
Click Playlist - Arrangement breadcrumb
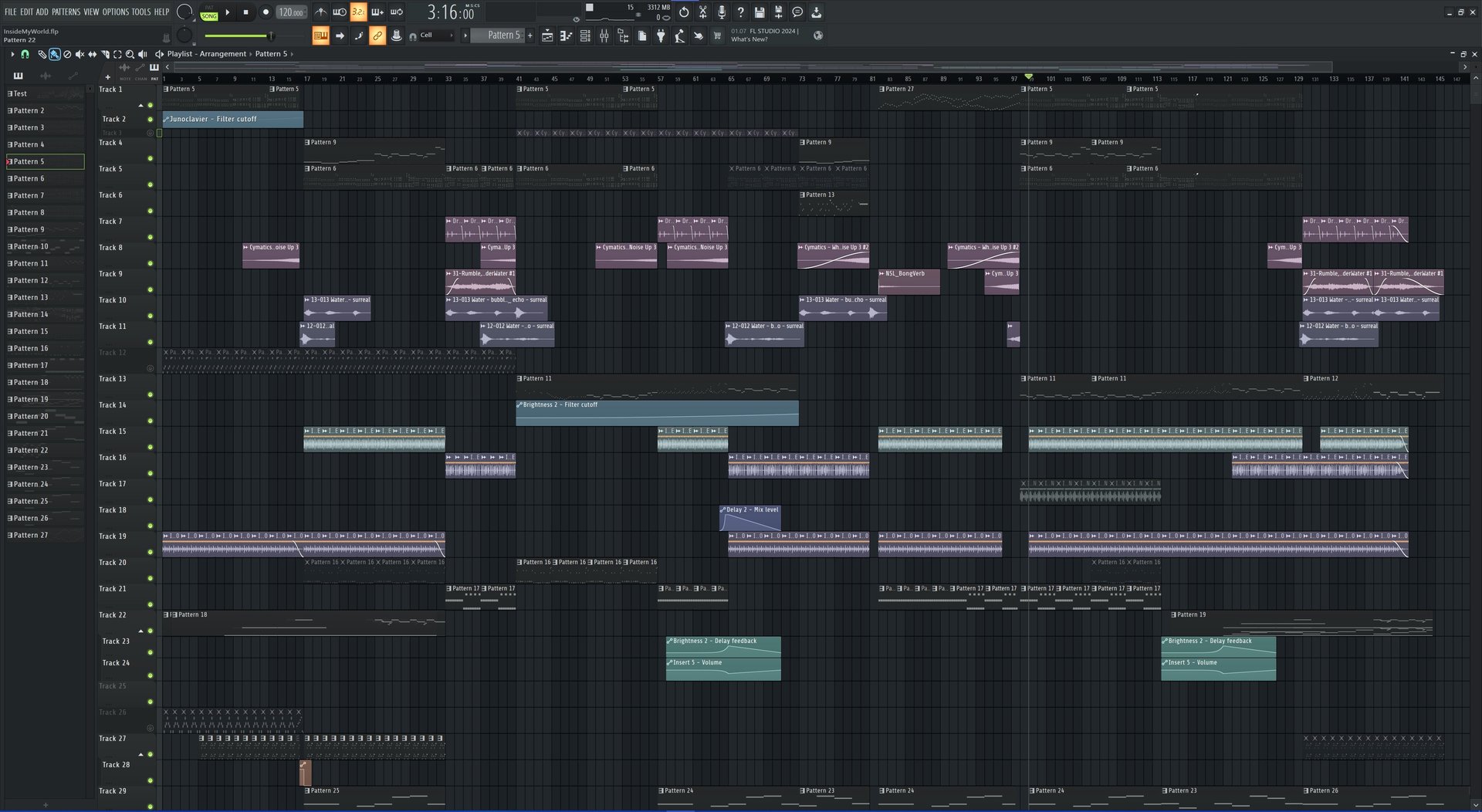click(207, 54)
